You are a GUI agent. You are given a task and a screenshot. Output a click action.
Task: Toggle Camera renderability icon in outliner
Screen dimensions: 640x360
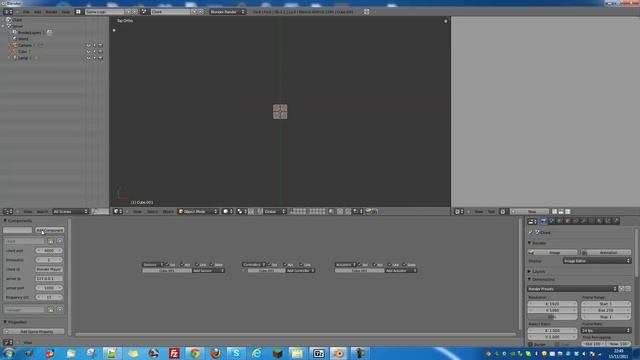click(100, 45)
